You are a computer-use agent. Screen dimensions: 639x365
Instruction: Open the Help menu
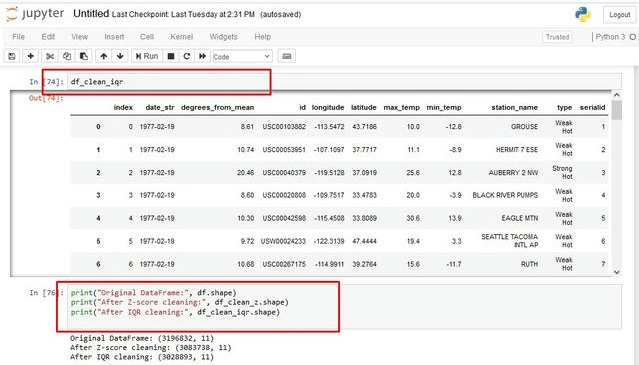pyautogui.click(x=262, y=37)
